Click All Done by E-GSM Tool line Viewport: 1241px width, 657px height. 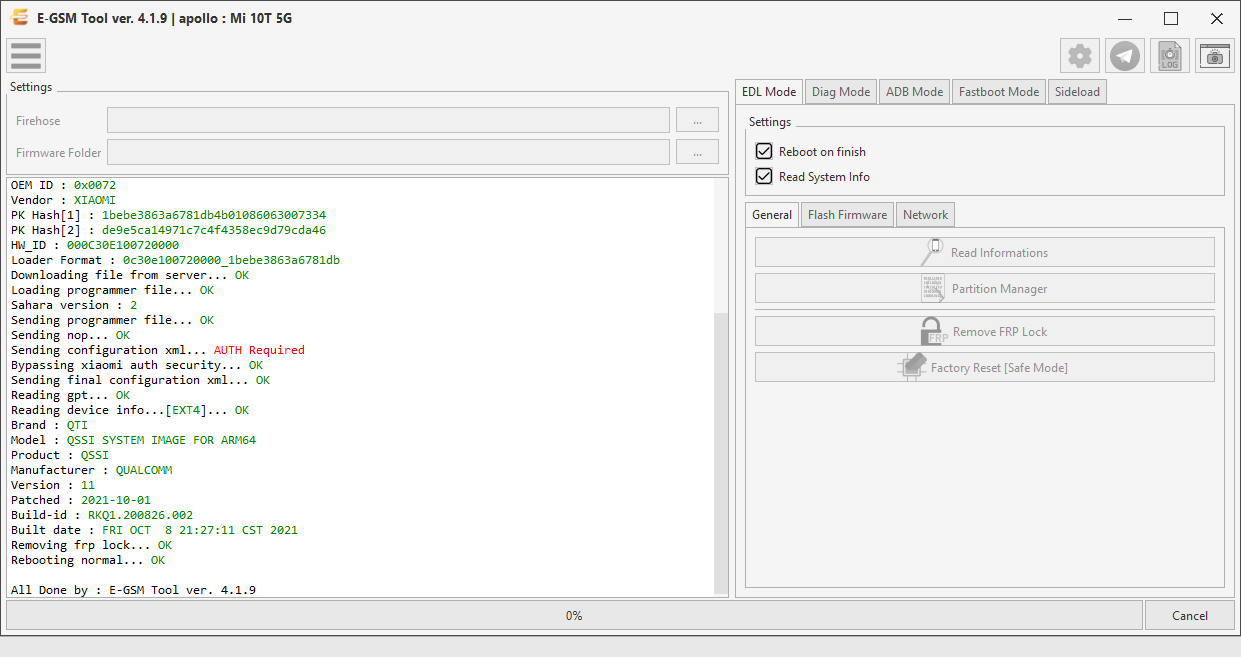(133, 590)
